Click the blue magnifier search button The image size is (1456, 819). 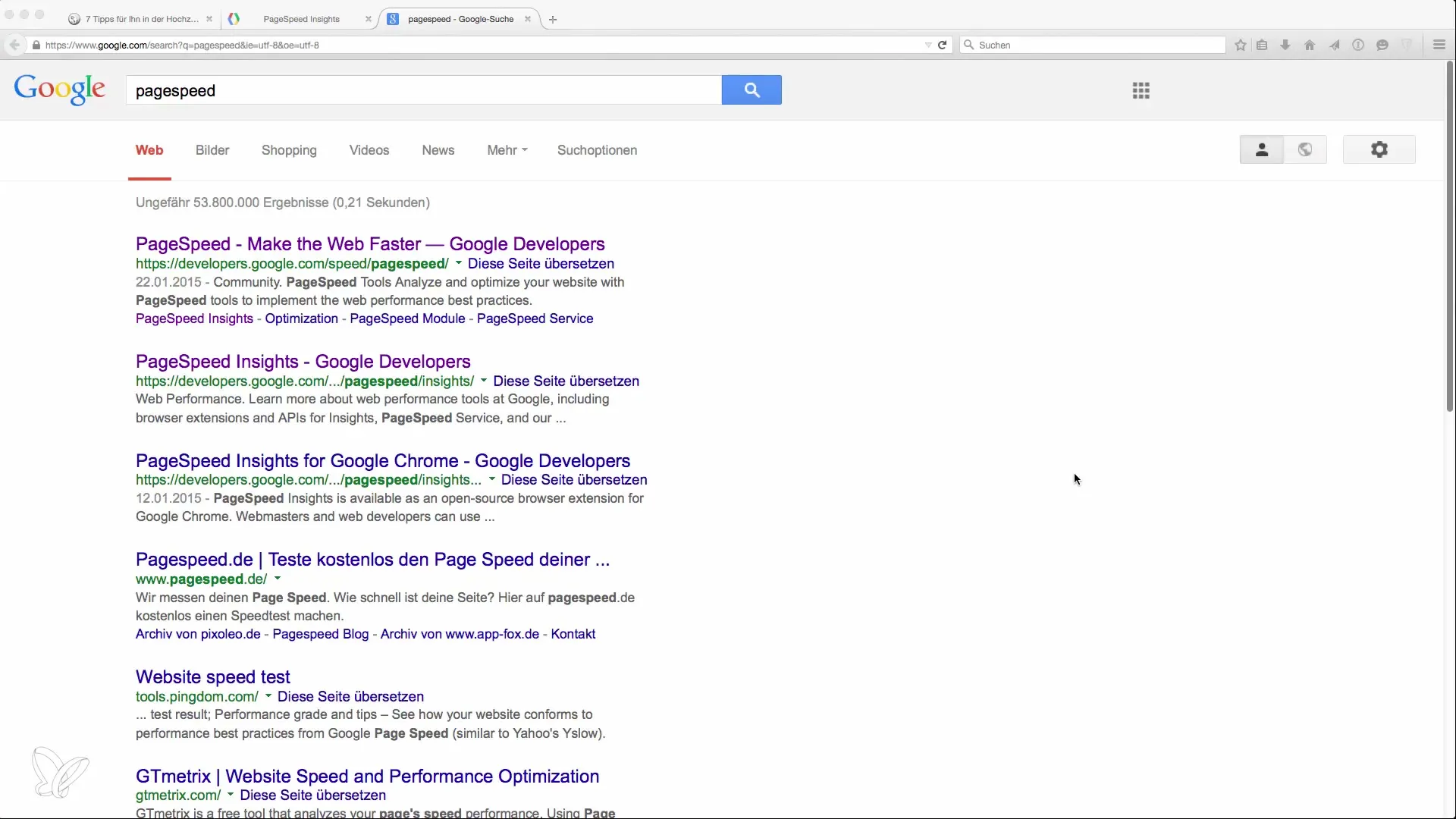(x=752, y=90)
